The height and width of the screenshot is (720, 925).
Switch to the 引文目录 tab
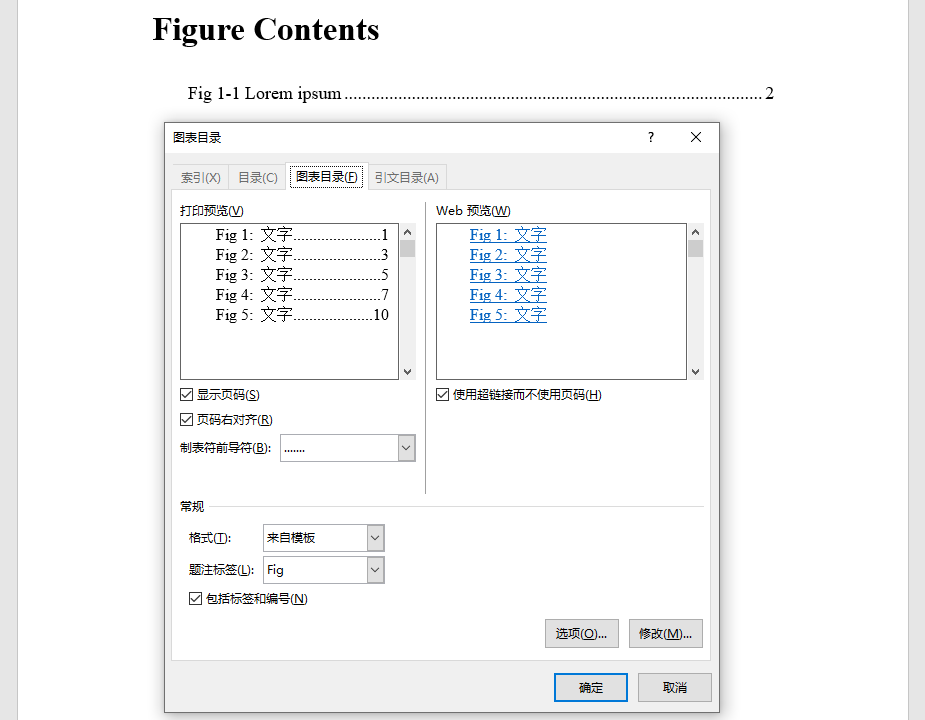tap(406, 176)
